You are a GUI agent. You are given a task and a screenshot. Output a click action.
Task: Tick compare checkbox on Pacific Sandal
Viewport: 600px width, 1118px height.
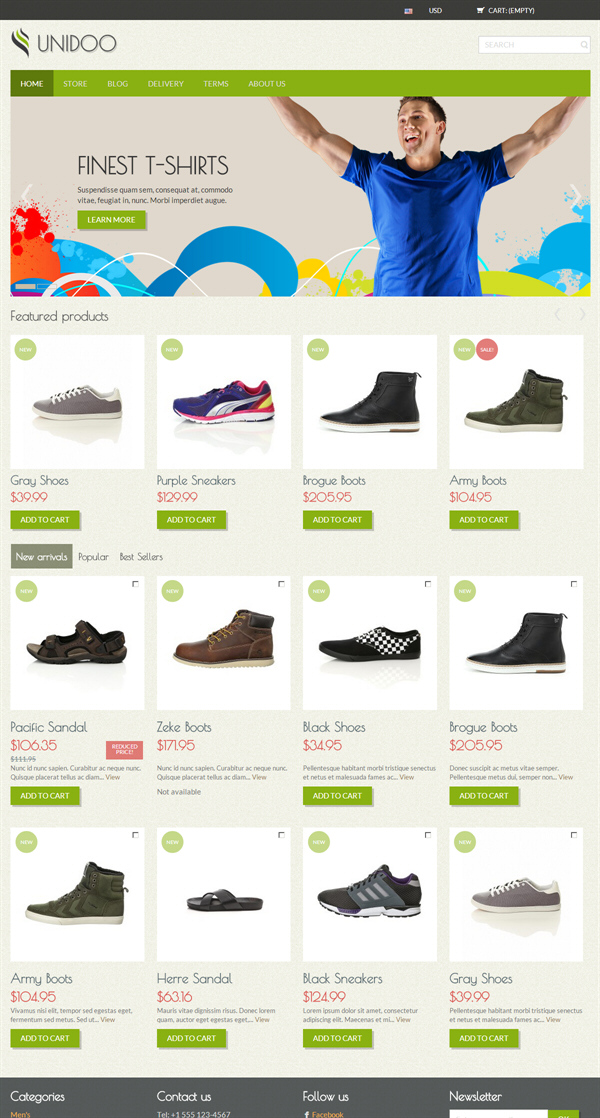click(x=135, y=584)
